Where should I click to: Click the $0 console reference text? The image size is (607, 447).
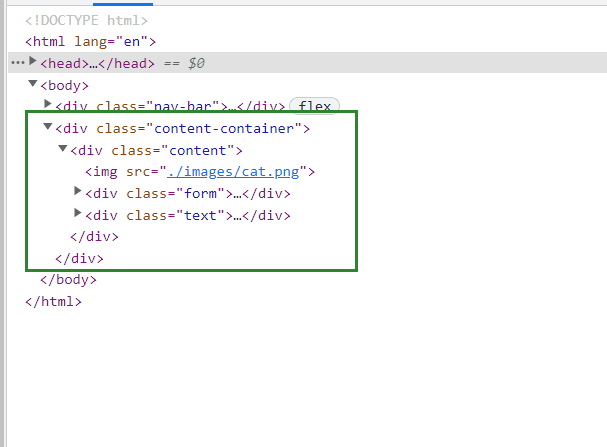[196, 63]
